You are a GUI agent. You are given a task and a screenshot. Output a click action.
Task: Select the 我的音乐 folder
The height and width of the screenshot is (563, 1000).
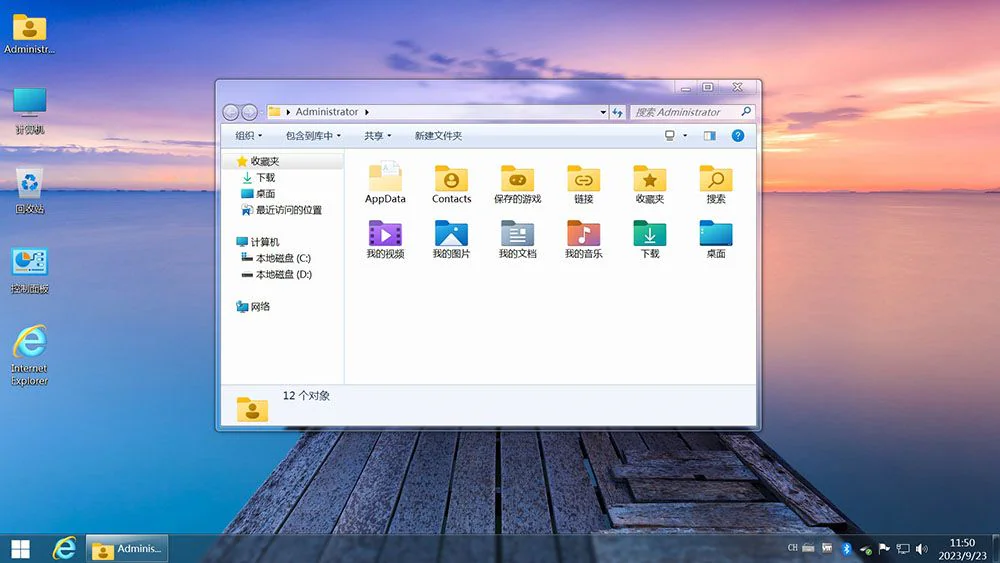(584, 239)
